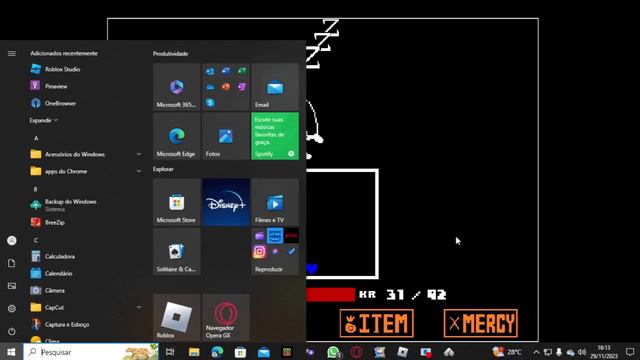640x360 pixels.
Task: Launch the Disney+ tile
Action: click(226, 202)
